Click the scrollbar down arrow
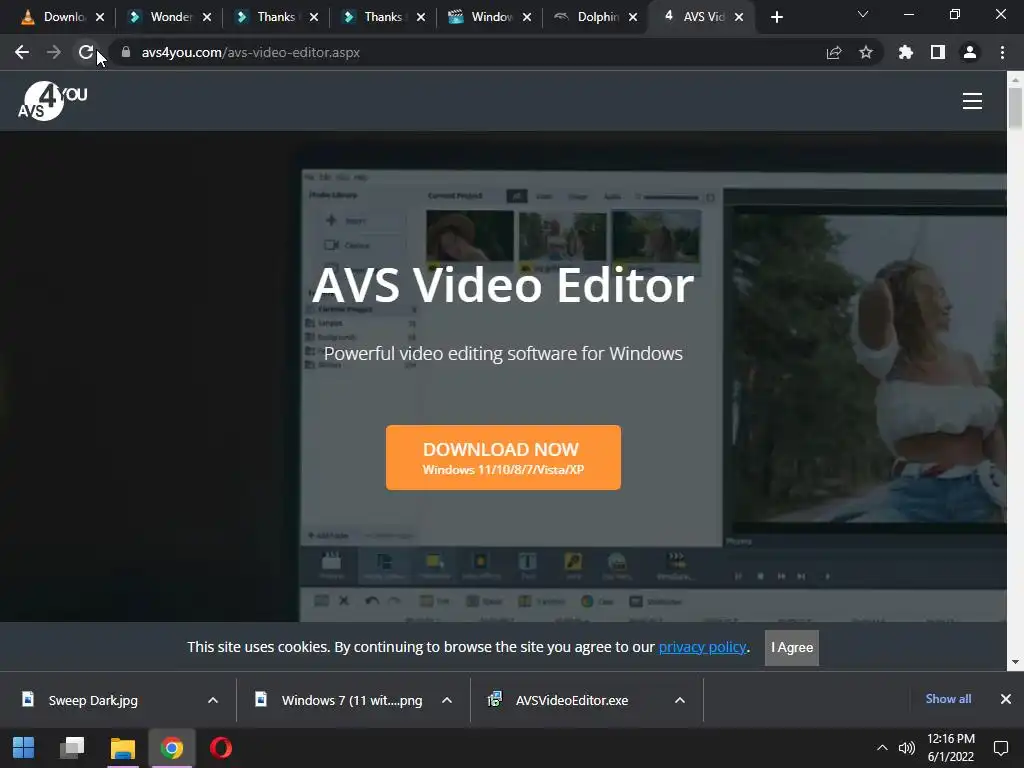The height and width of the screenshot is (768, 1024). tap(1015, 662)
